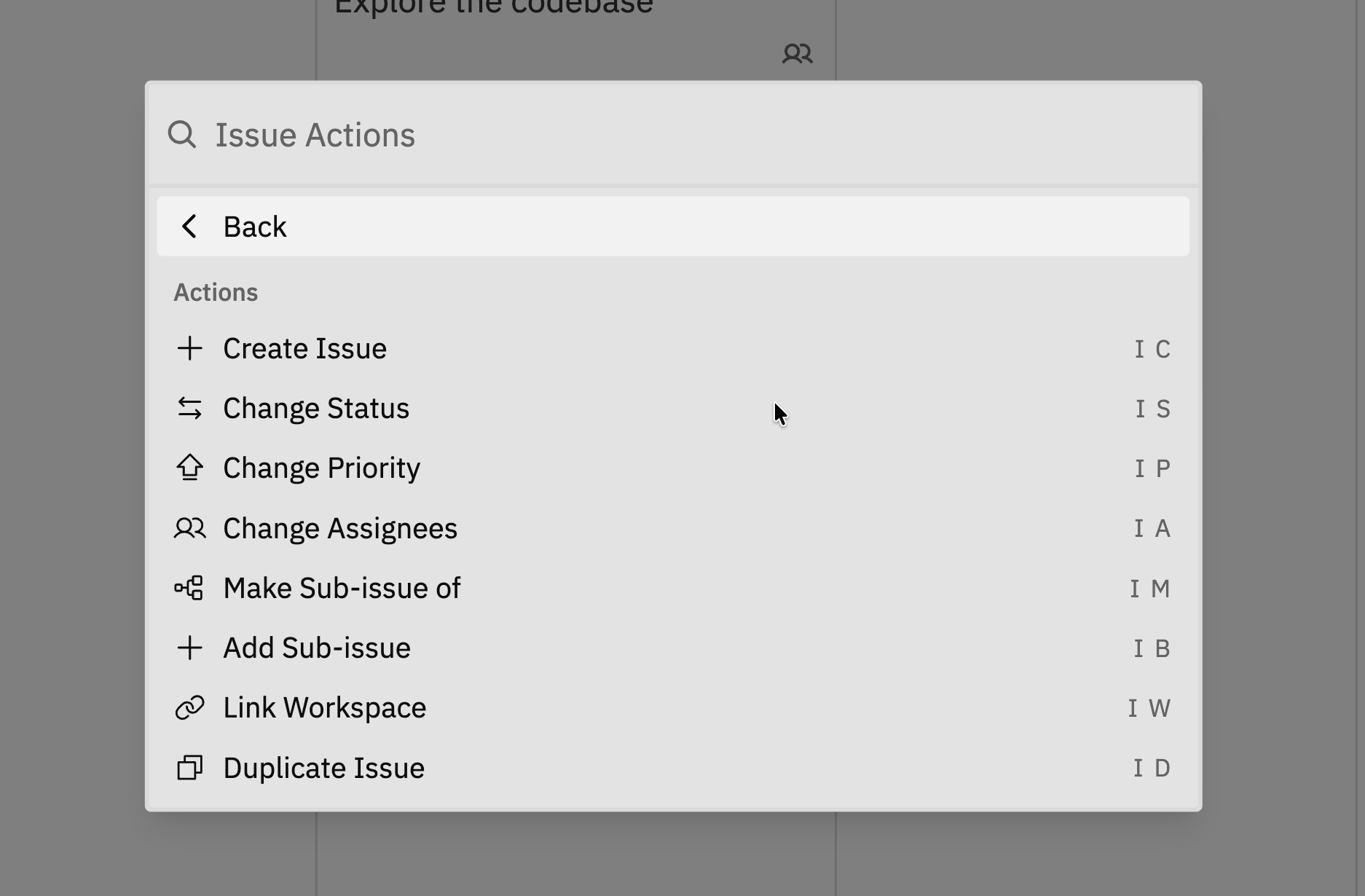Select the arrows icon for Change Status
The height and width of the screenshot is (896, 1365).
pos(190,408)
